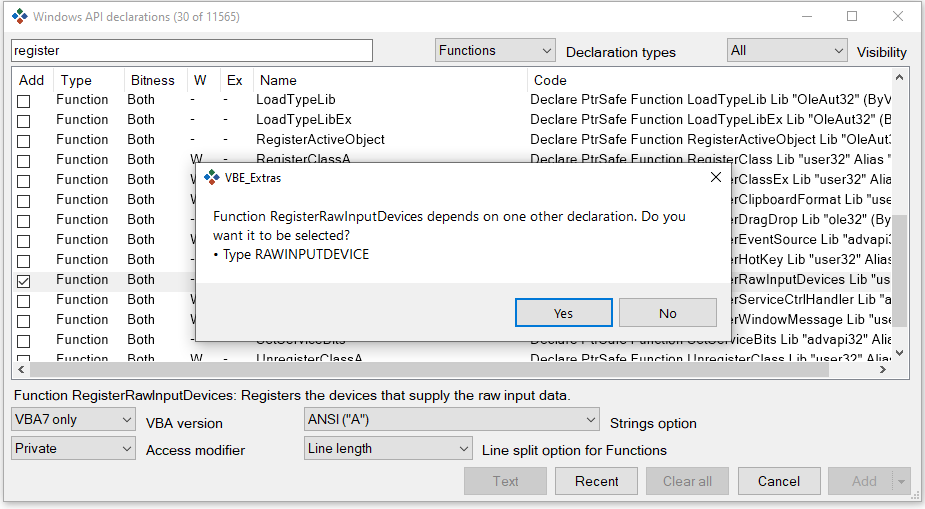Close the Windows API declarations window
Viewport: 925px width, 509px height.
click(x=898, y=17)
